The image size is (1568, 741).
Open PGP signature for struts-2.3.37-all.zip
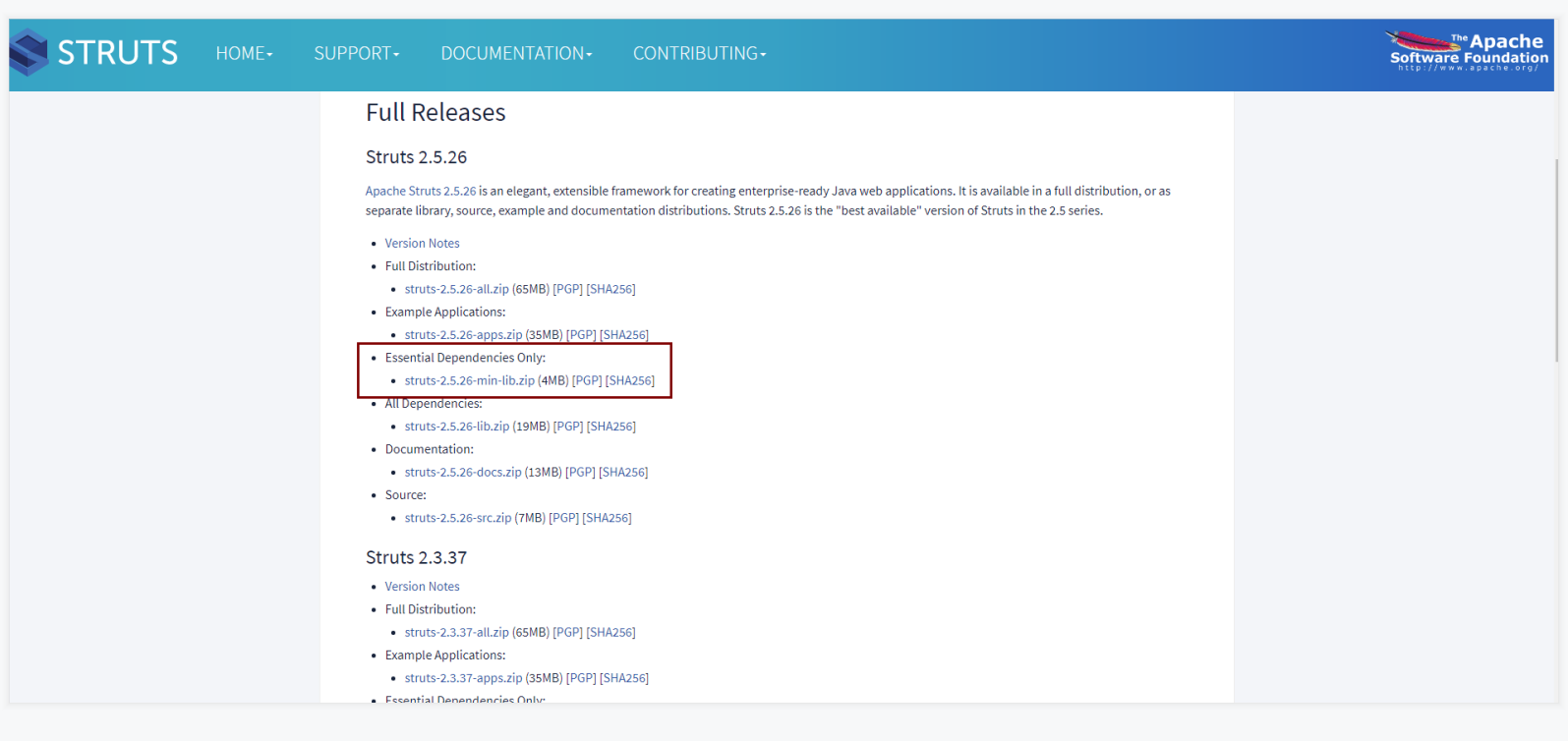coord(568,632)
